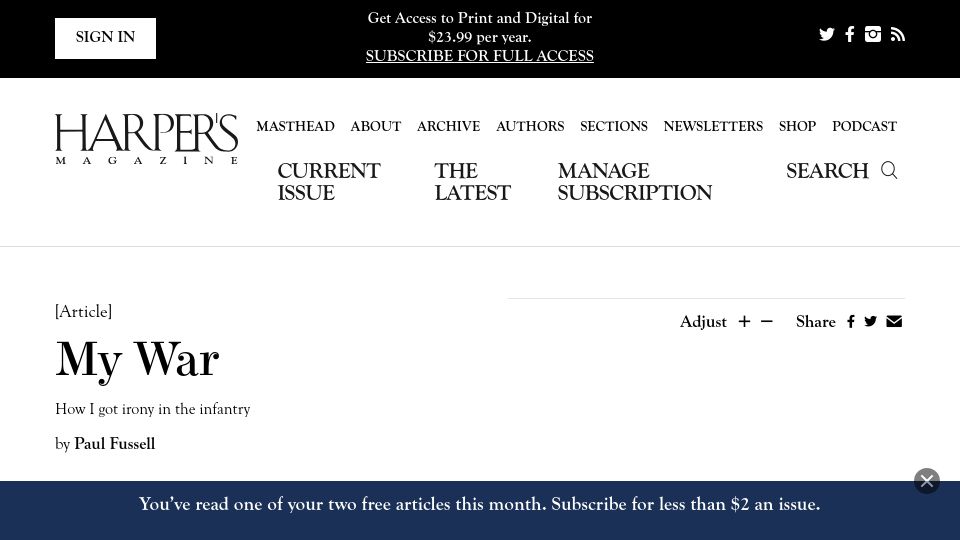Decrease article text size with minus
This screenshot has width=960, height=540.
767,321
